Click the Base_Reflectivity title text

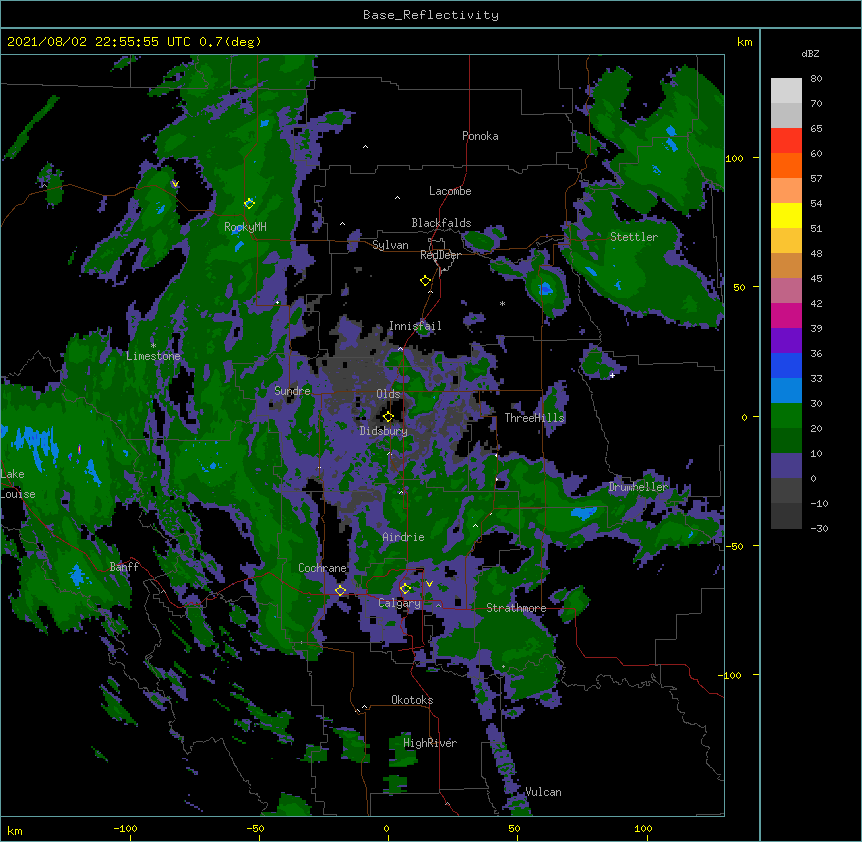(431, 15)
